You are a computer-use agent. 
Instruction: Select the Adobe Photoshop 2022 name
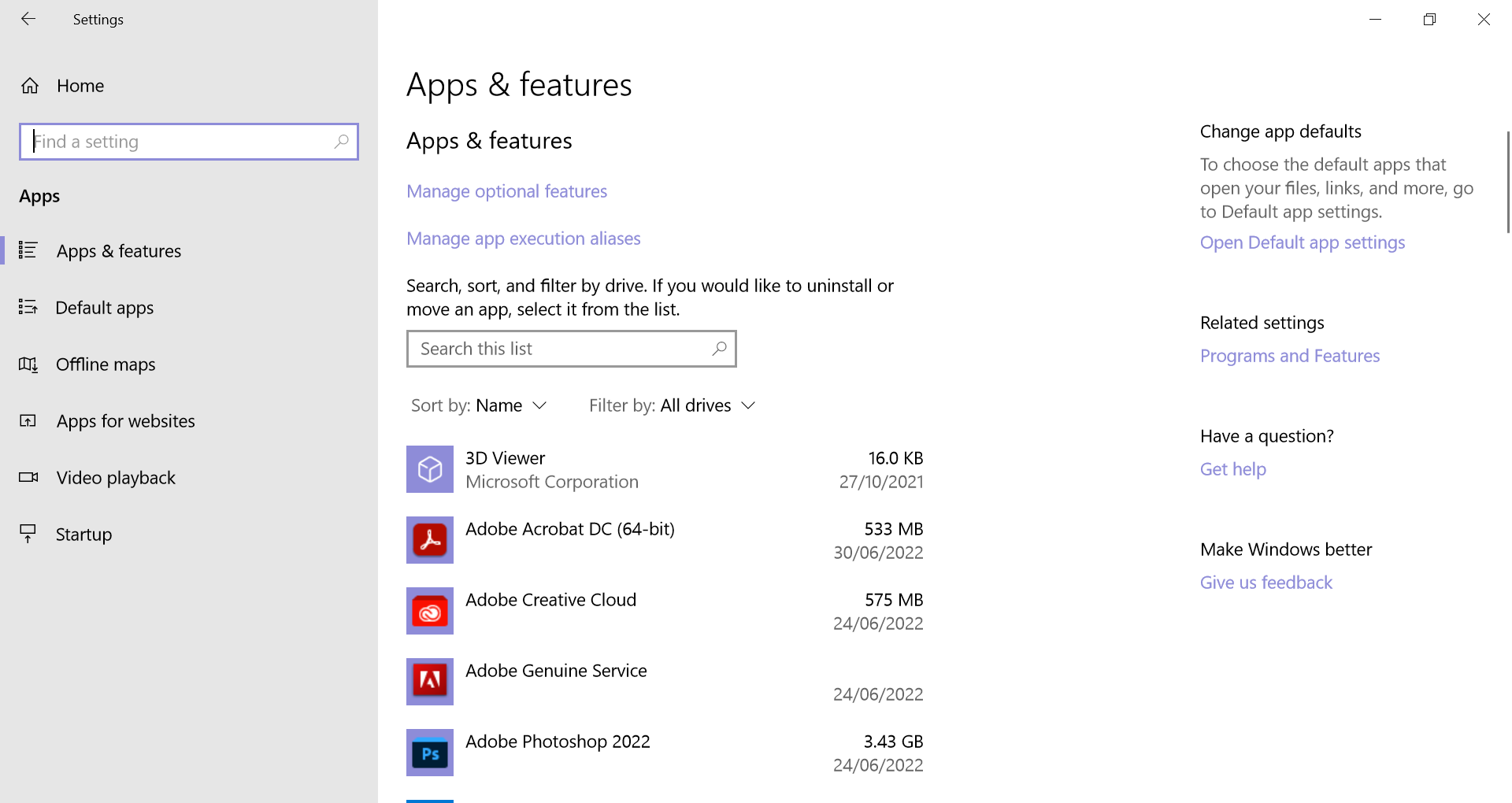(558, 742)
